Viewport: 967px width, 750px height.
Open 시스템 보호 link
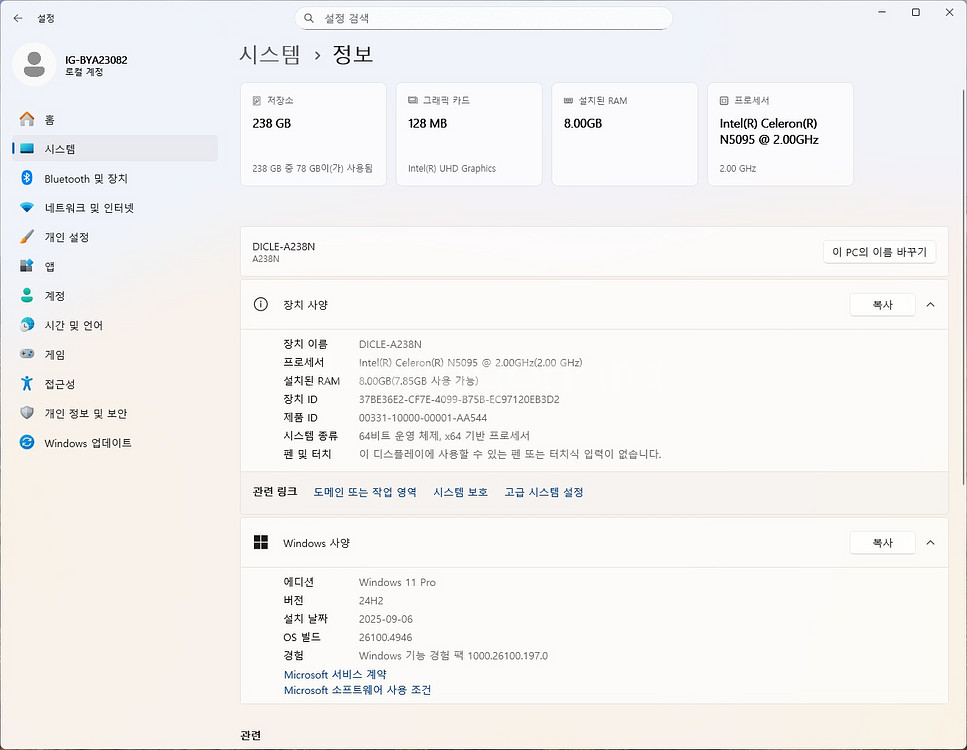click(x=460, y=492)
